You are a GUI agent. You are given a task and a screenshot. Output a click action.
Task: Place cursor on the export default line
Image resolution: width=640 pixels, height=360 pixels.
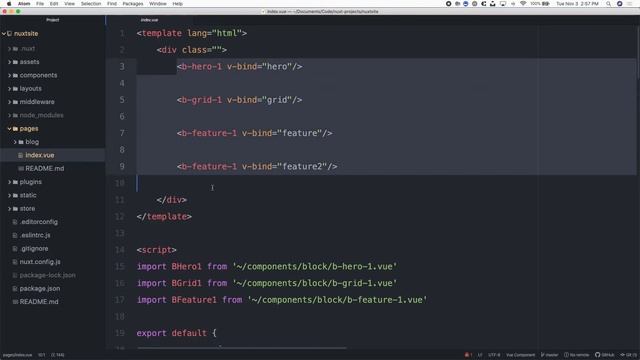point(177,333)
